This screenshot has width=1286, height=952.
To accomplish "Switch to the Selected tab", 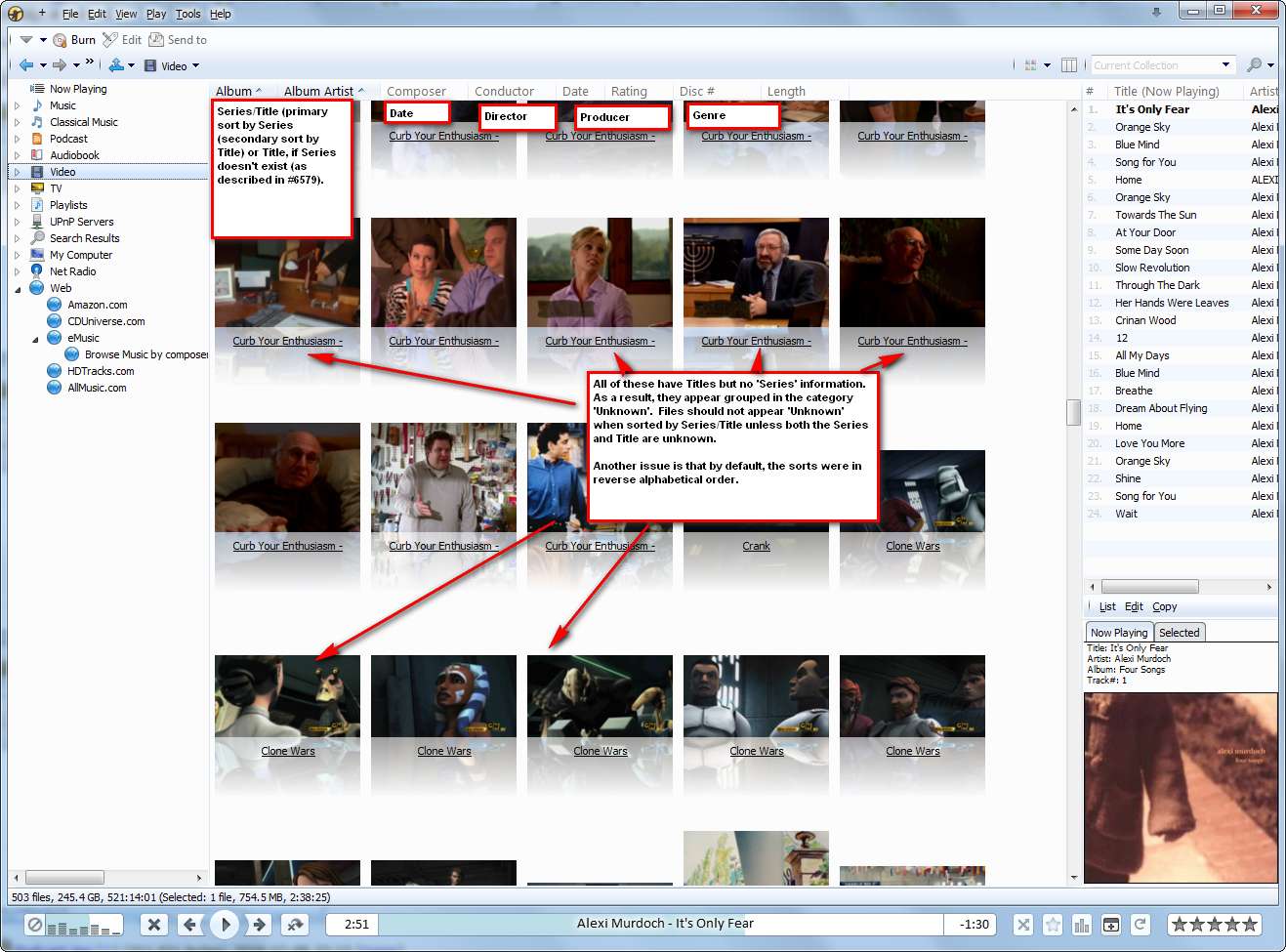I will [1179, 633].
